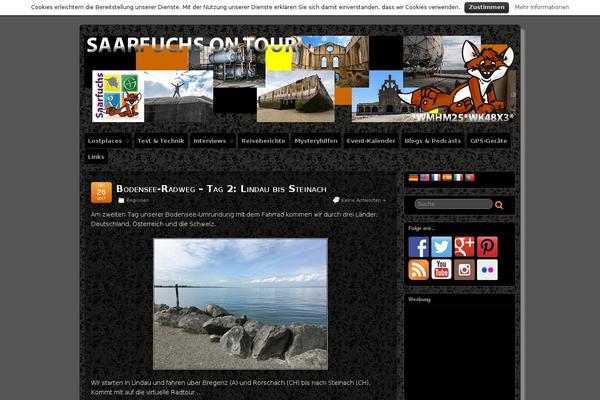600x400 pixels.
Task: Expand the Lostplaces menu
Action: pos(106,141)
